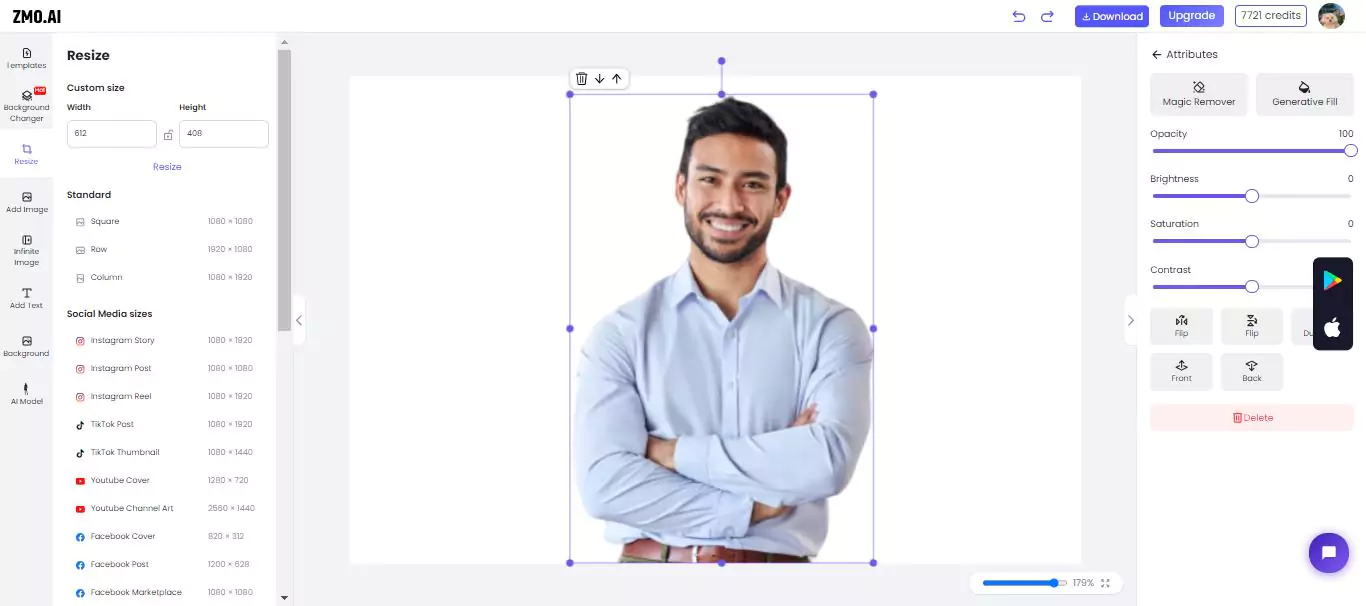Bring image to Front
This screenshot has height=606, width=1366.
coord(1181,371)
